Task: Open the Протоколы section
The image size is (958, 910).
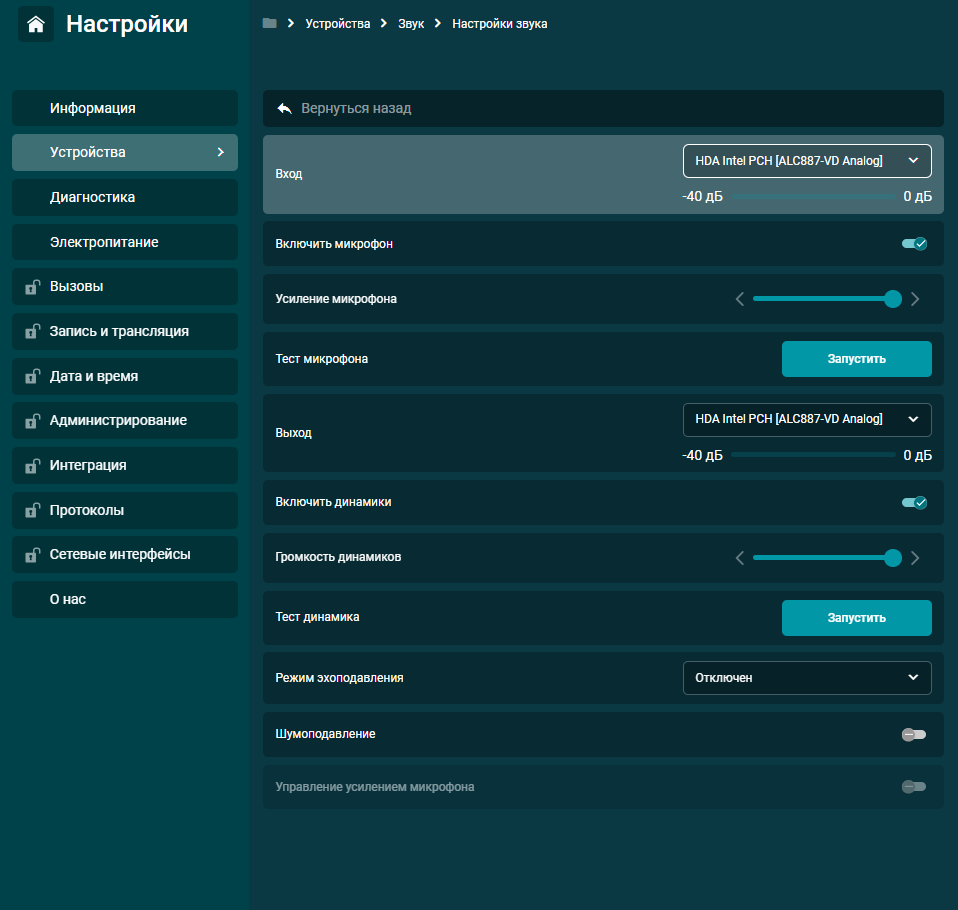Action: pyautogui.click(x=125, y=510)
